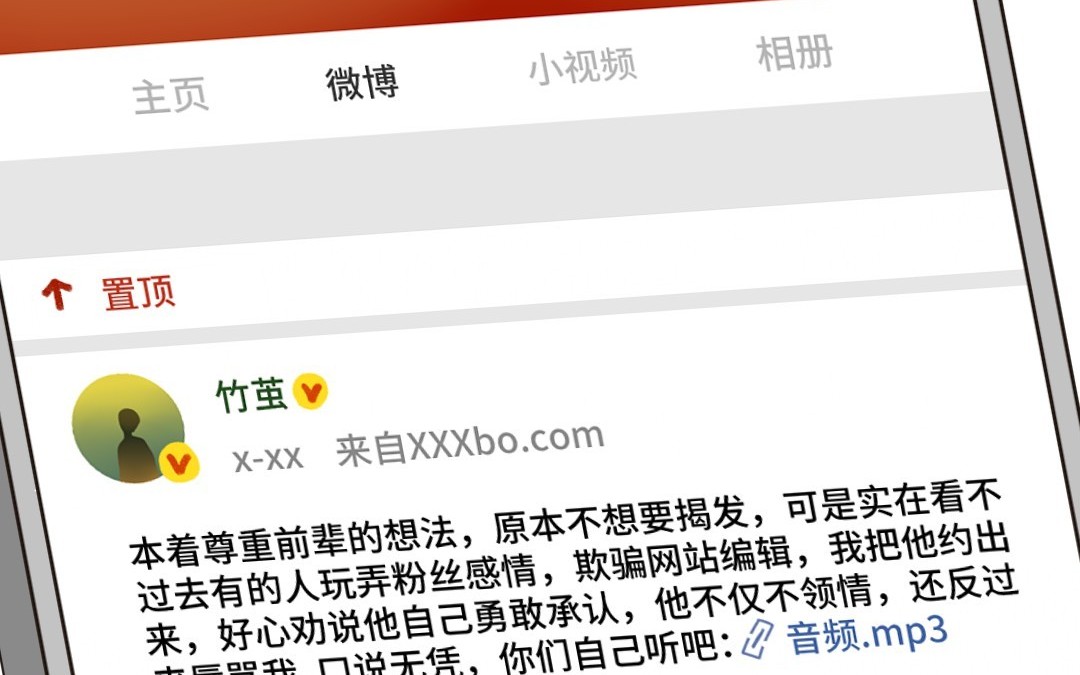Open the 来自XXXbo.com source link
This screenshot has width=1080, height=675.
470,444
